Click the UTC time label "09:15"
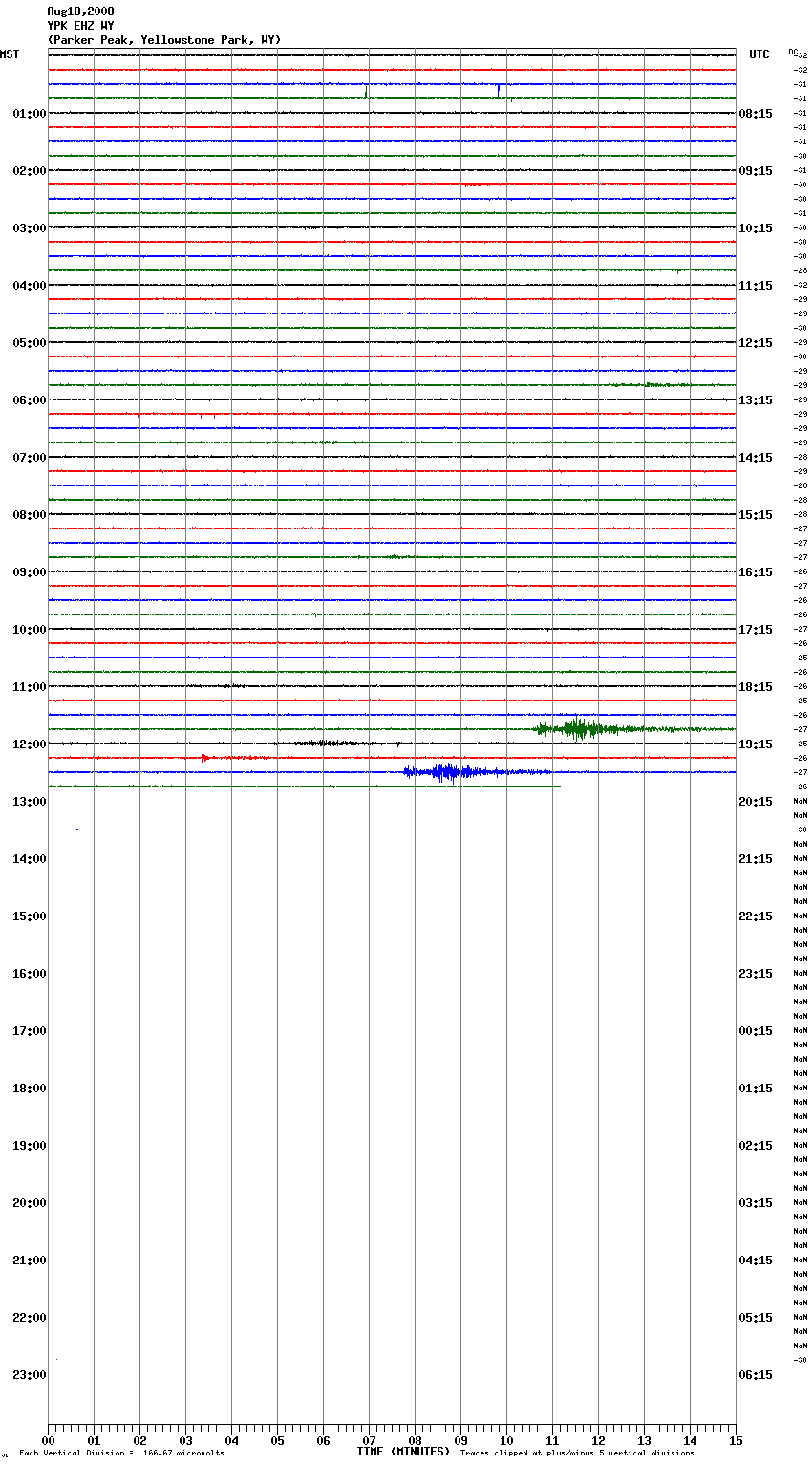 pos(756,171)
